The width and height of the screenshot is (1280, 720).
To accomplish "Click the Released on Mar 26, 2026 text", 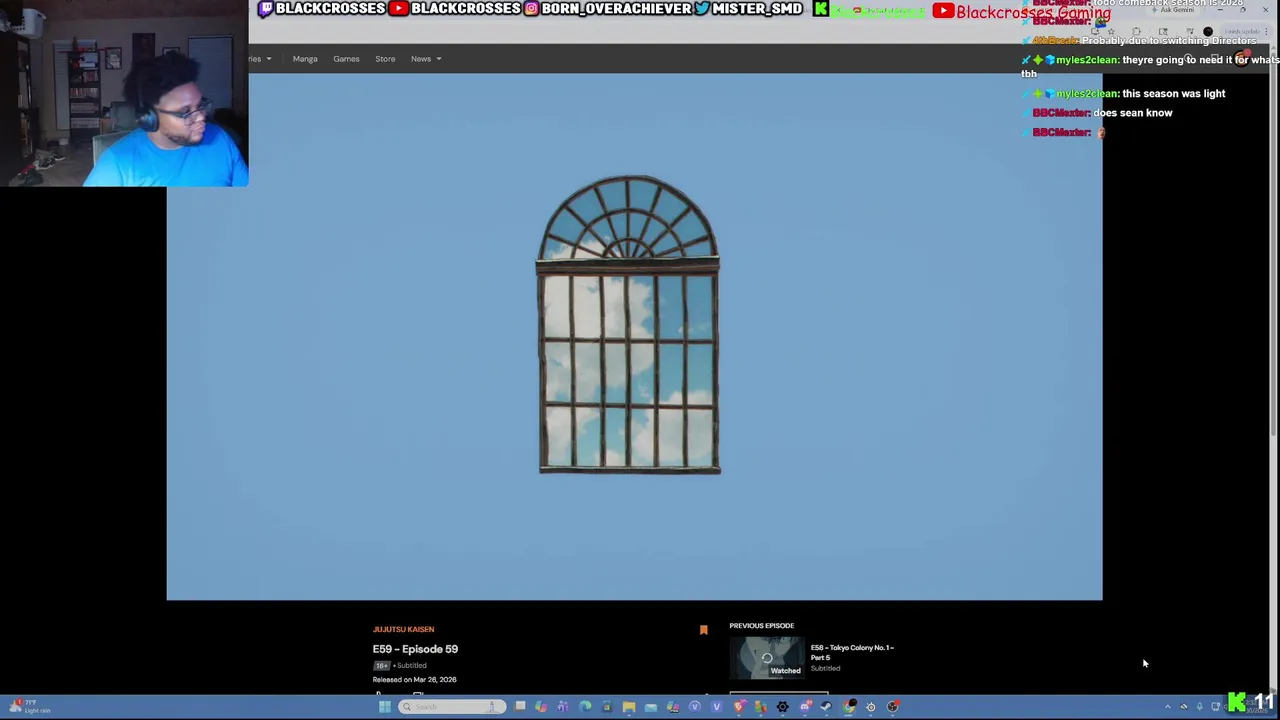I will tap(414, 680).
